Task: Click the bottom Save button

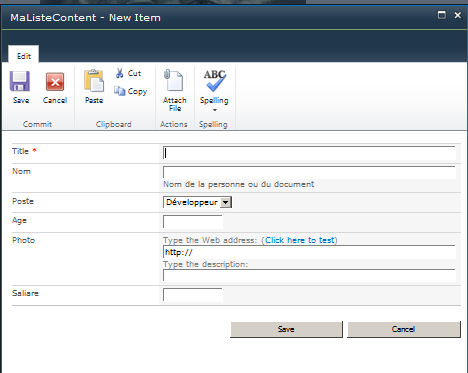Action: click(286, 329)
